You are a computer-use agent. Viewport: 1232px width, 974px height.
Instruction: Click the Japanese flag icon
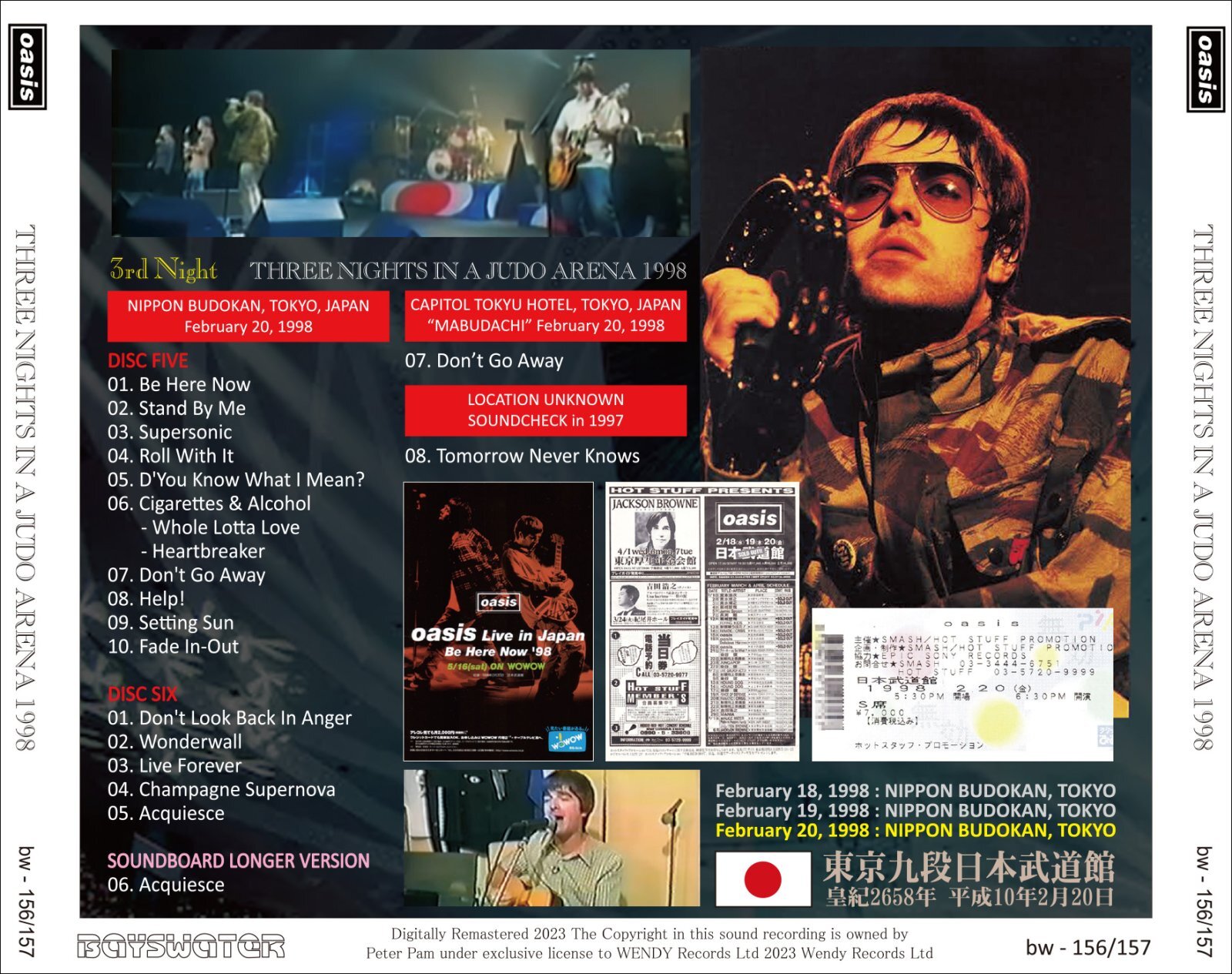(x=763, y=879)
